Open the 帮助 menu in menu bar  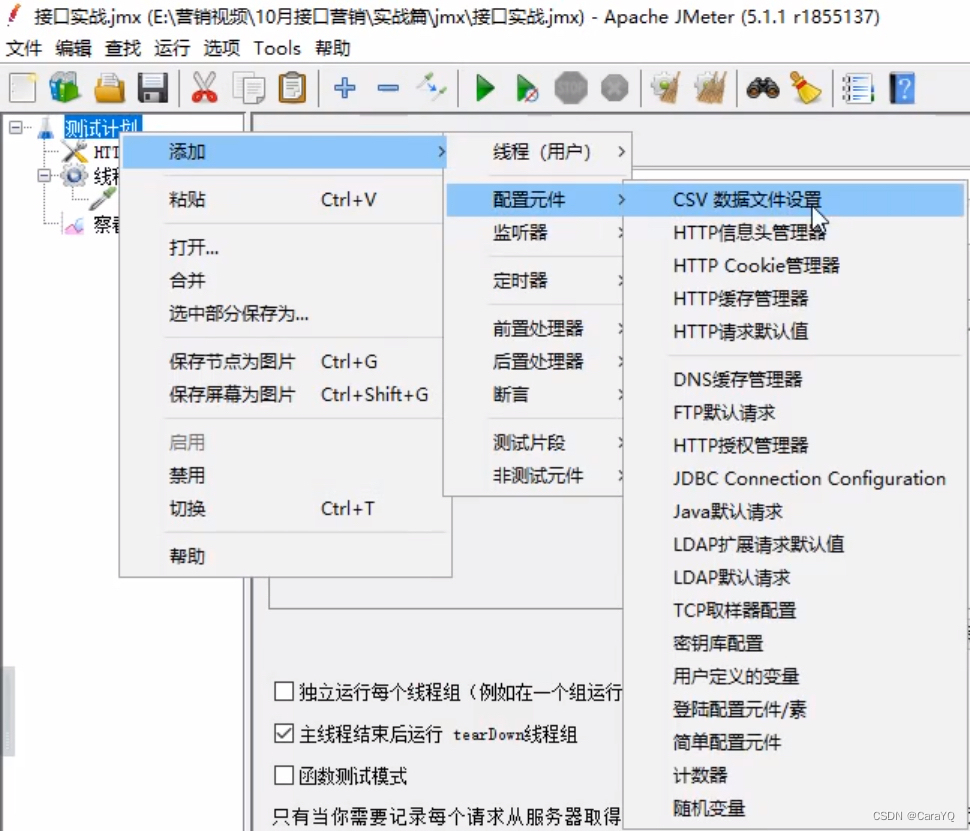tap(332, 48)
